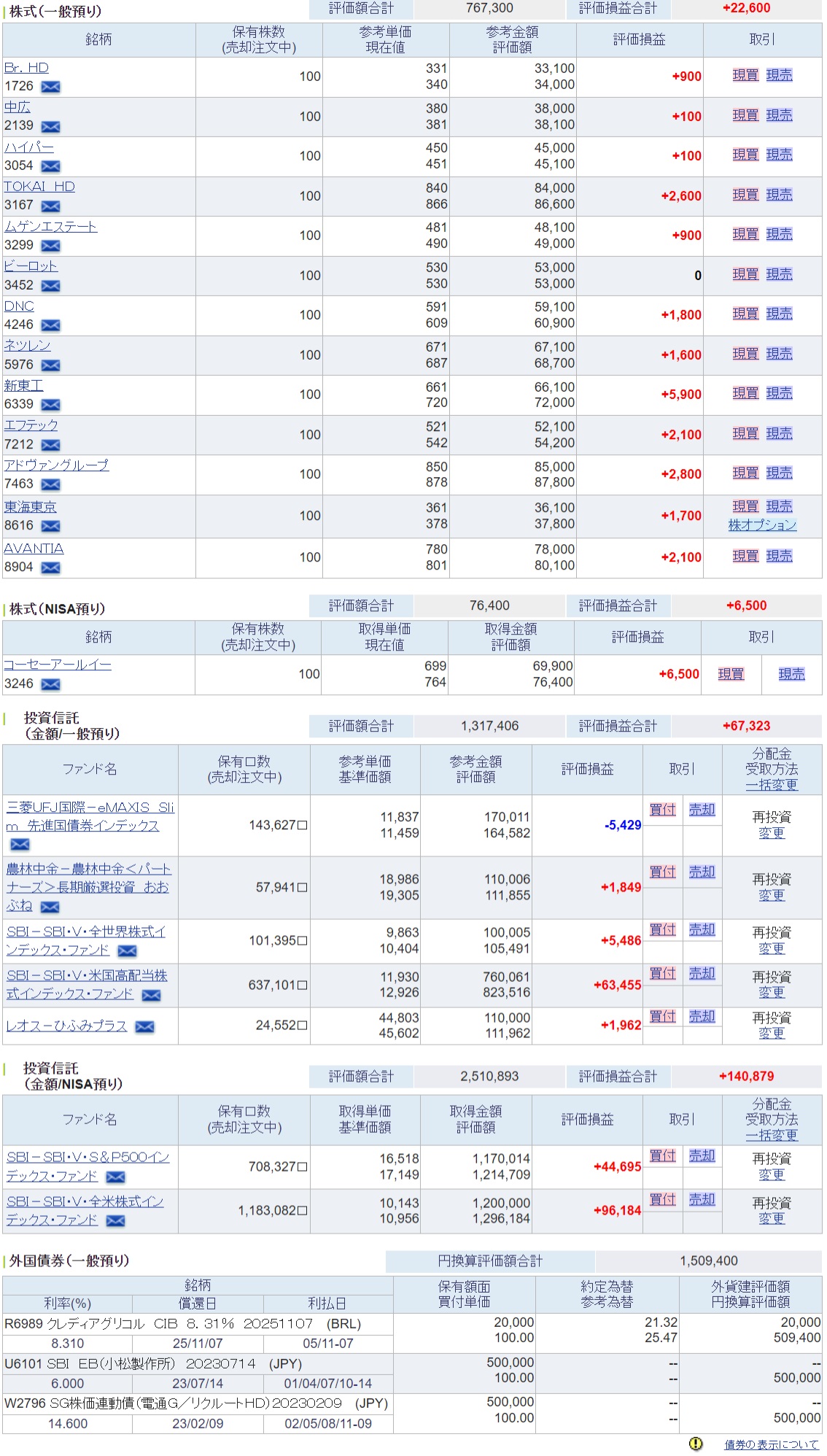
Task: Click 現売 for コーセーアールイー NISA row
Action: point(791,674)
